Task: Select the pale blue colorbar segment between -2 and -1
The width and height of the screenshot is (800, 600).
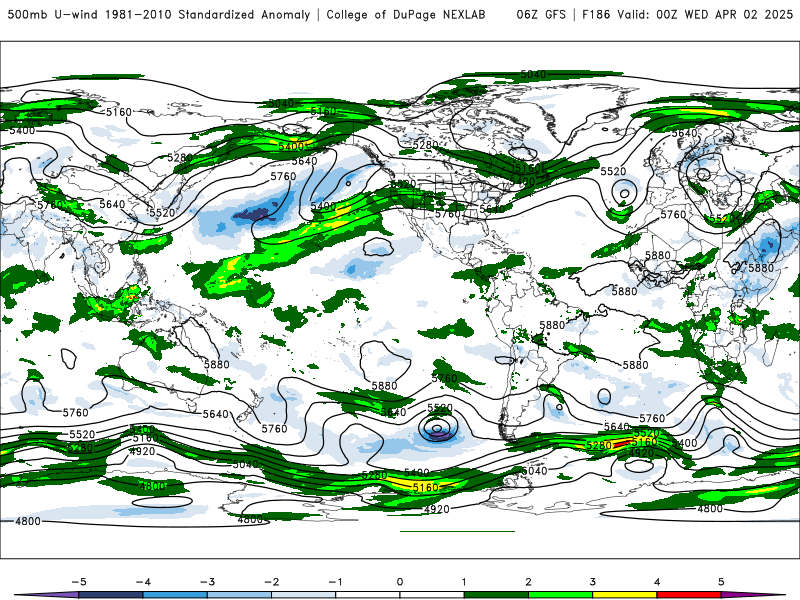Action: pyautogui.click(x=304, y=595)
